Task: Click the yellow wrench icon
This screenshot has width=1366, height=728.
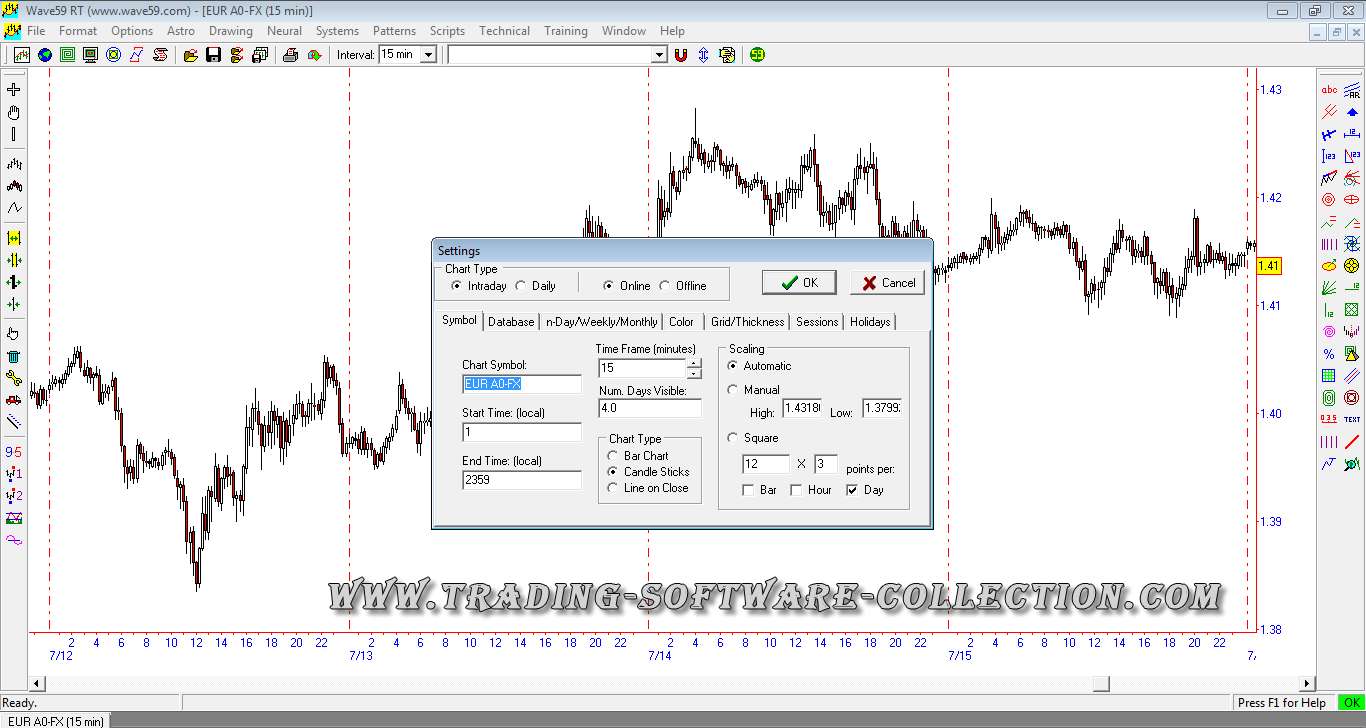Action: tap(14, 378)
